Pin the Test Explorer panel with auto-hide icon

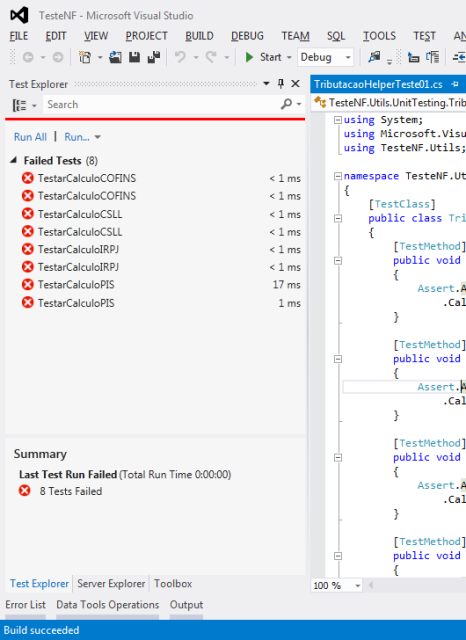(281, 84)
